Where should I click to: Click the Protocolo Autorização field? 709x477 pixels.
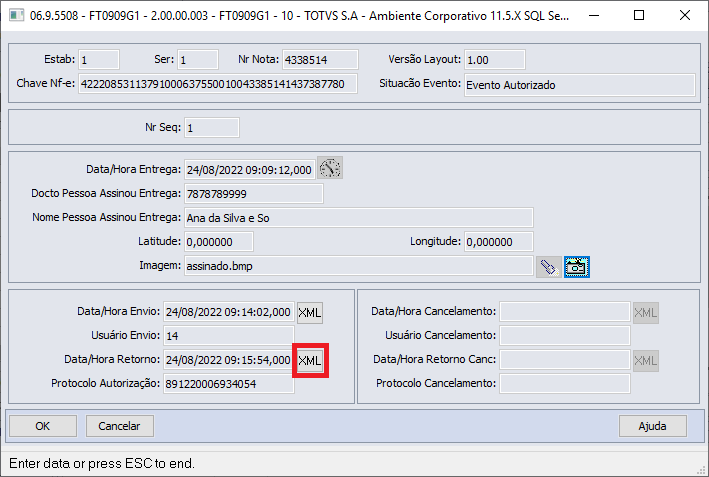pos(229,383)
